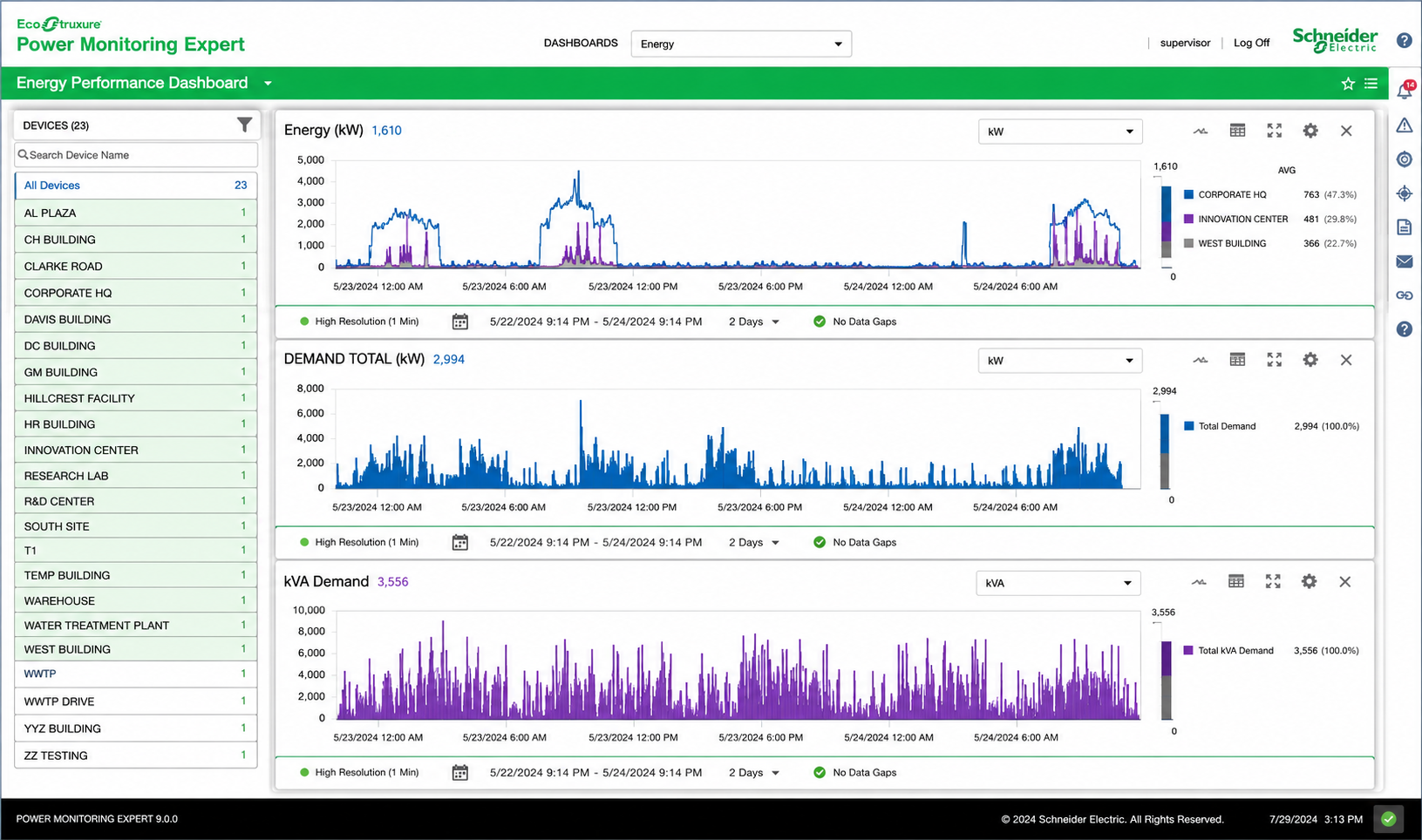Show DEMAND TOTAL panel data table
The image size is (1422, 840).
coord(1237,360)
